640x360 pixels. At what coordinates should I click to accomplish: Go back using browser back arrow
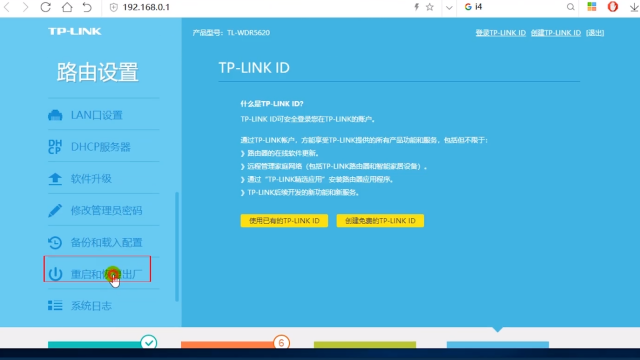[x=7, y=7]
